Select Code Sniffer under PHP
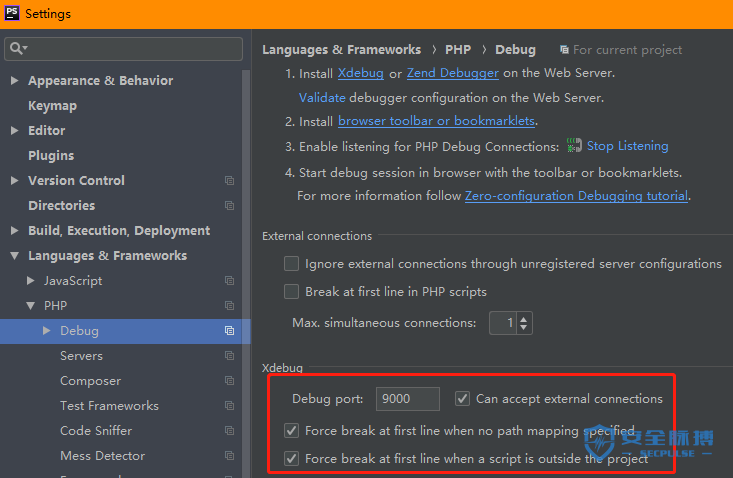This screenshot has height=478, width=733. point(96,430)
